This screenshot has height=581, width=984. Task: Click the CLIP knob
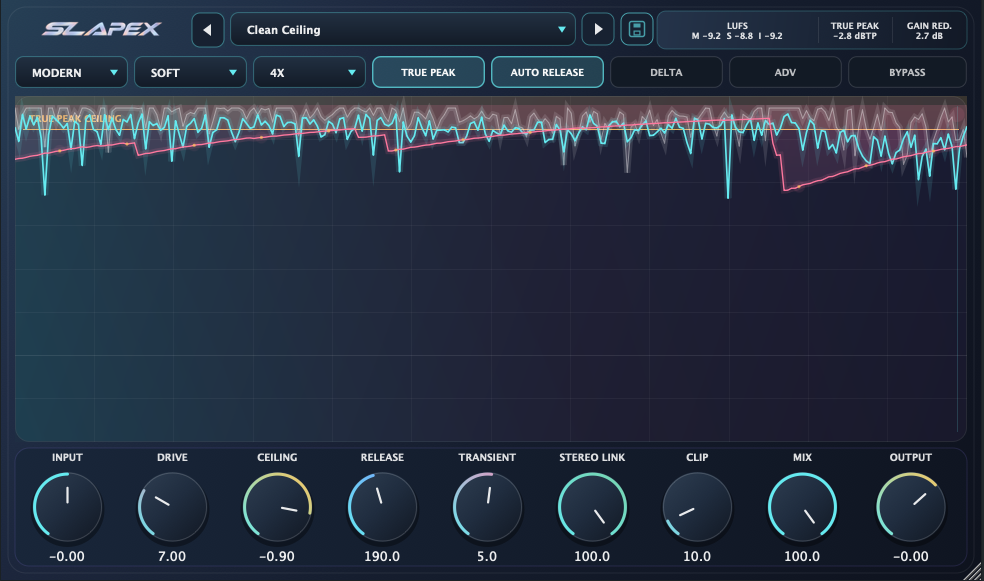coord(697,507)
